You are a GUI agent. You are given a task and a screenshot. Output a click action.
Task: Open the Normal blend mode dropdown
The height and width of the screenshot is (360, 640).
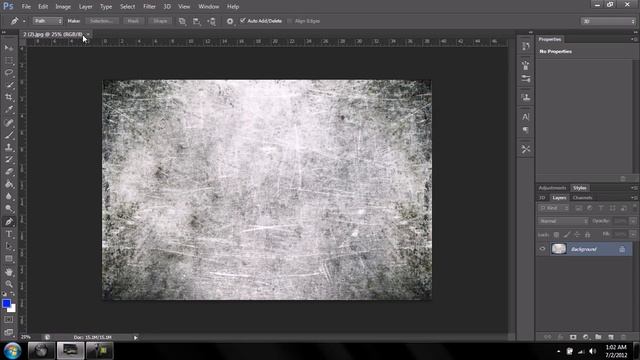point(563,221)
